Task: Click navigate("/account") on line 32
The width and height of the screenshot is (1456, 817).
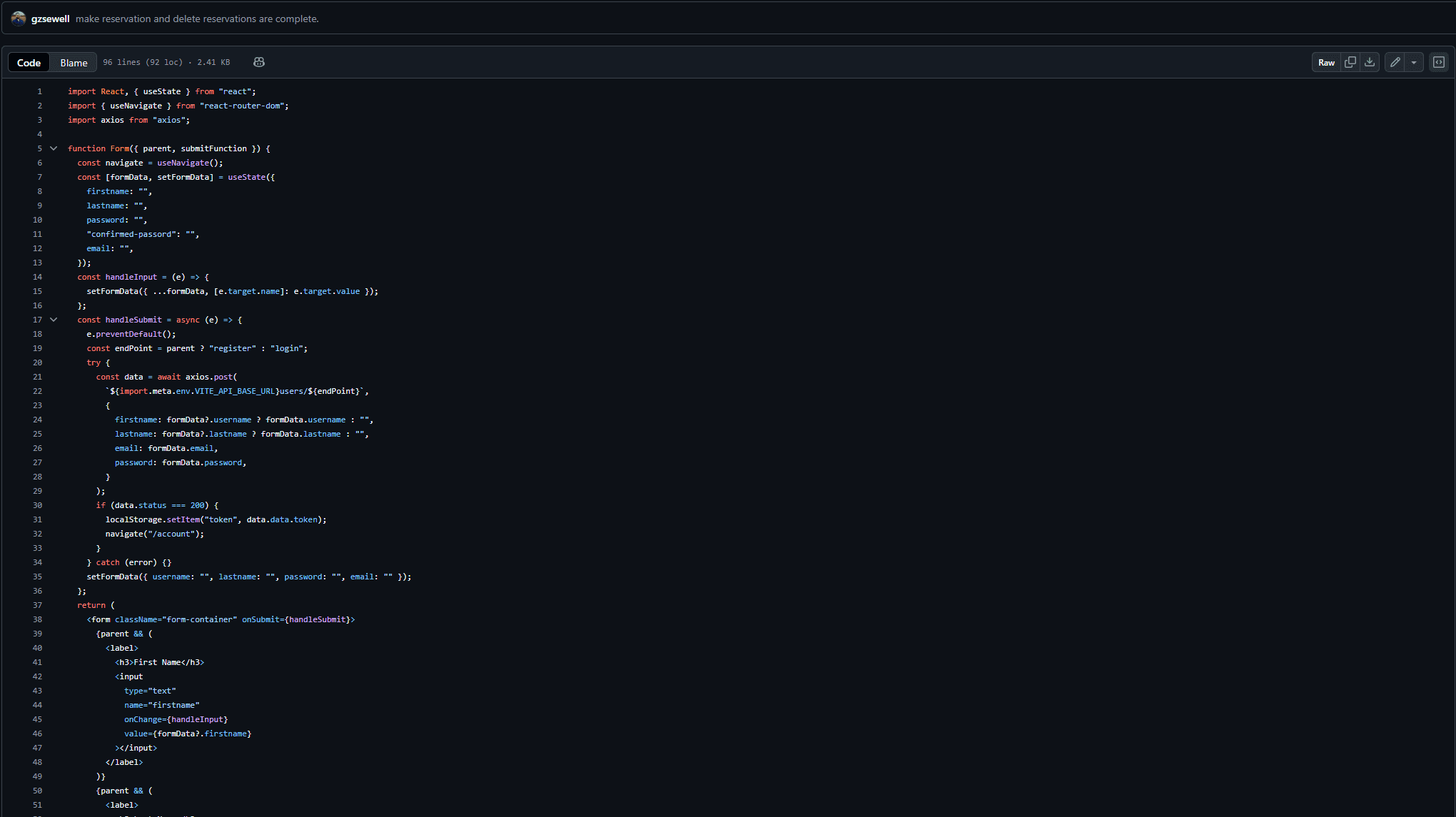Action: [x=154, y=534]
